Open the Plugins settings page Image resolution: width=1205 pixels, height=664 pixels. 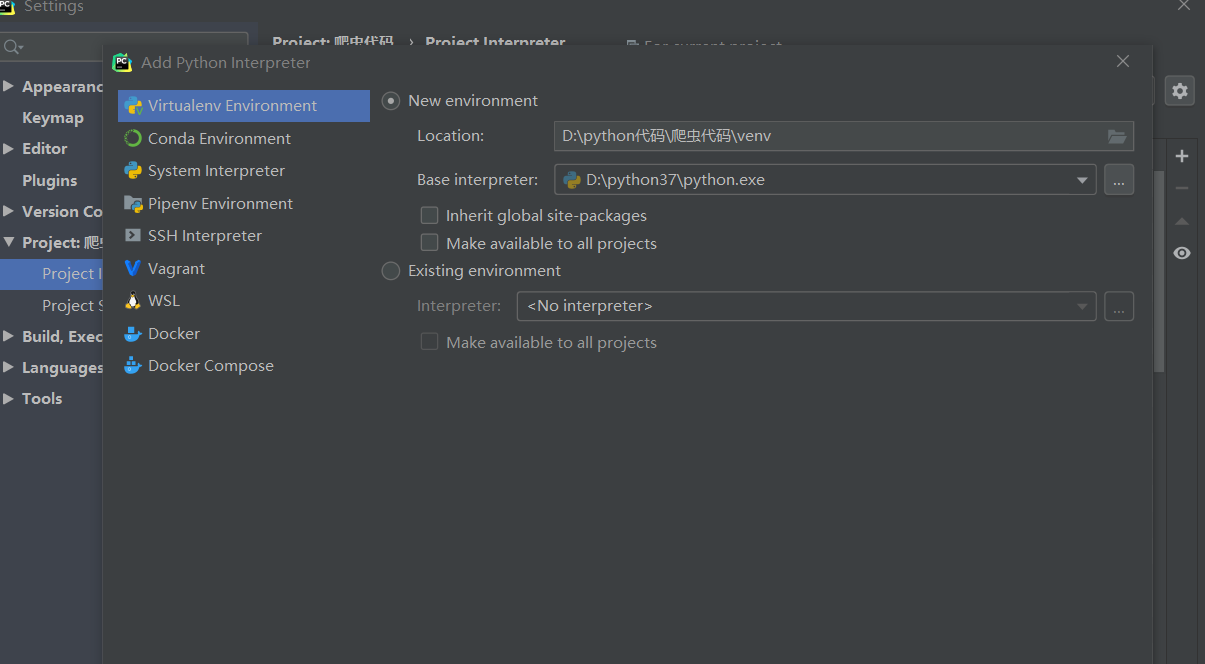click(50, 180)
